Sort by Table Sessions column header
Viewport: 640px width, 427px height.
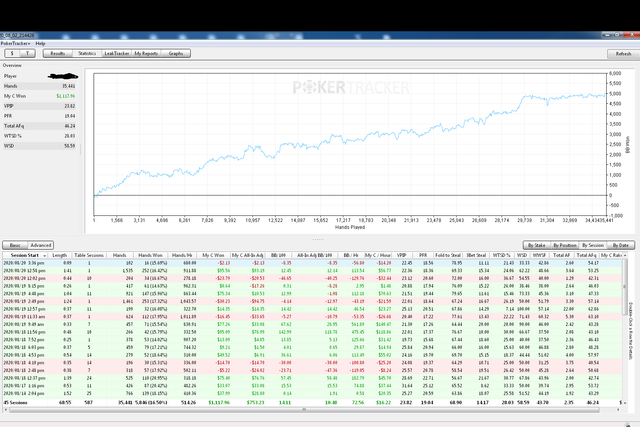(x=89, y=255)
